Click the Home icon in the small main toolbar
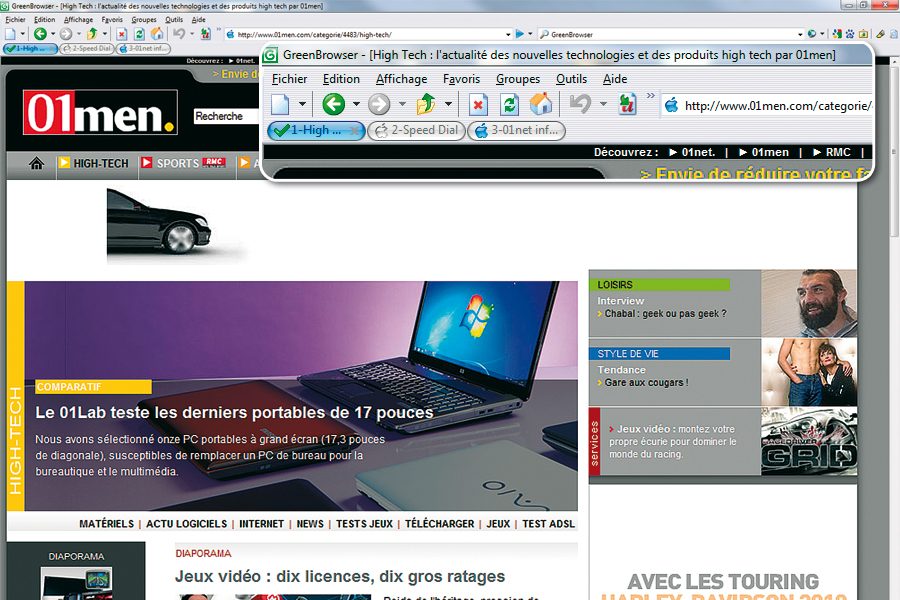Viewport: 900px width, 600px height. click(156, 34)
